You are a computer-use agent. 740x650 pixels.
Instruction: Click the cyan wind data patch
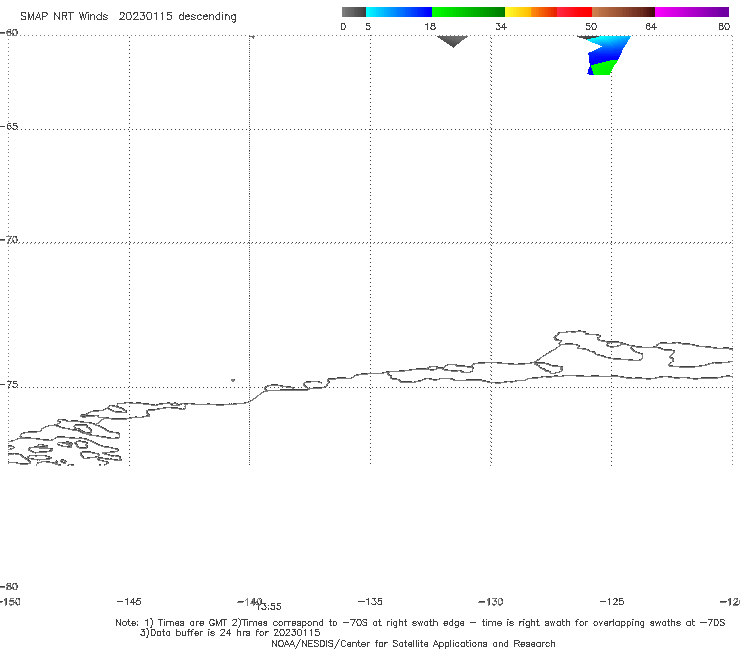click(611, 44)
